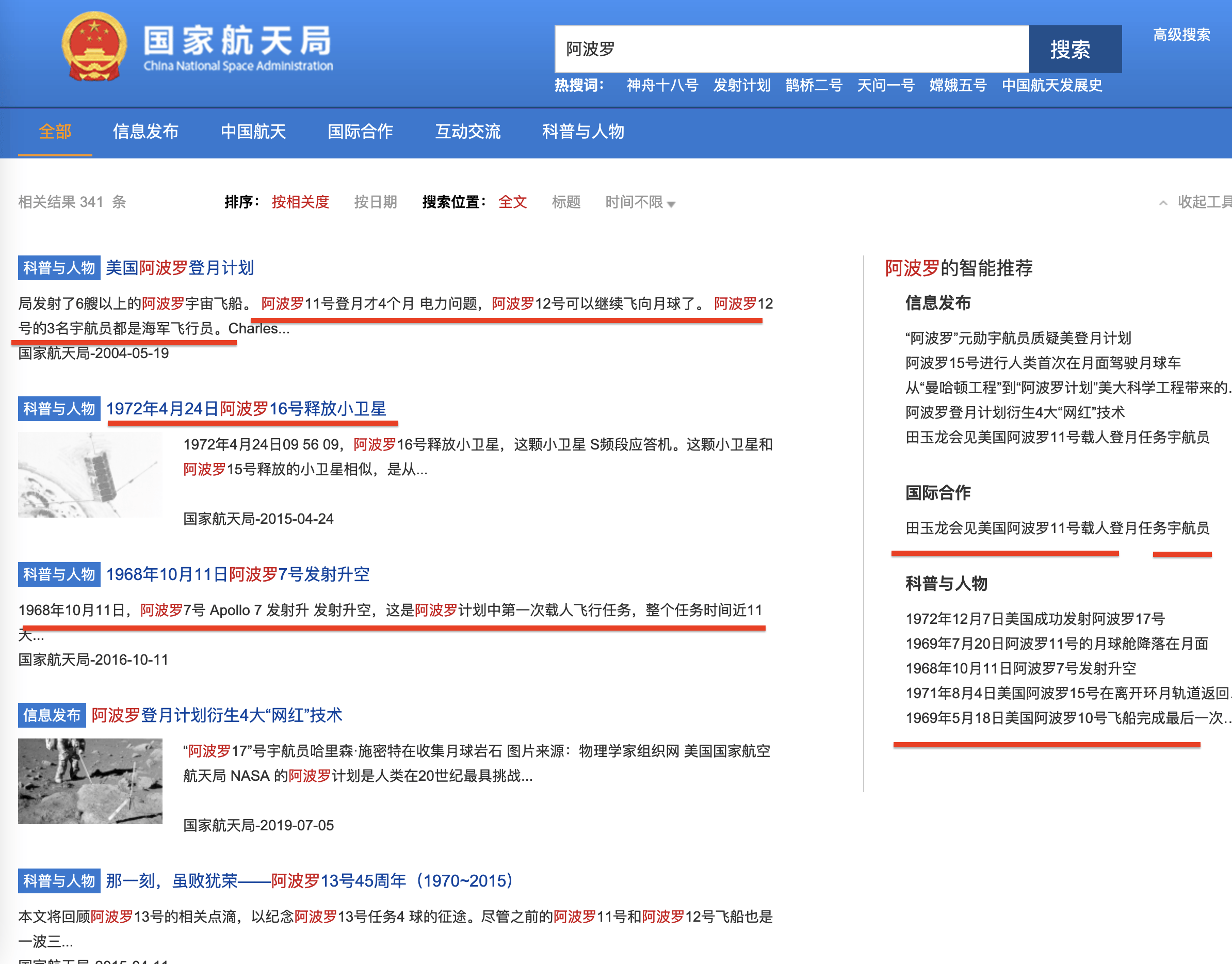Switch to the 国际合作 tab
1232x964 pixels.
coord(361,132)
